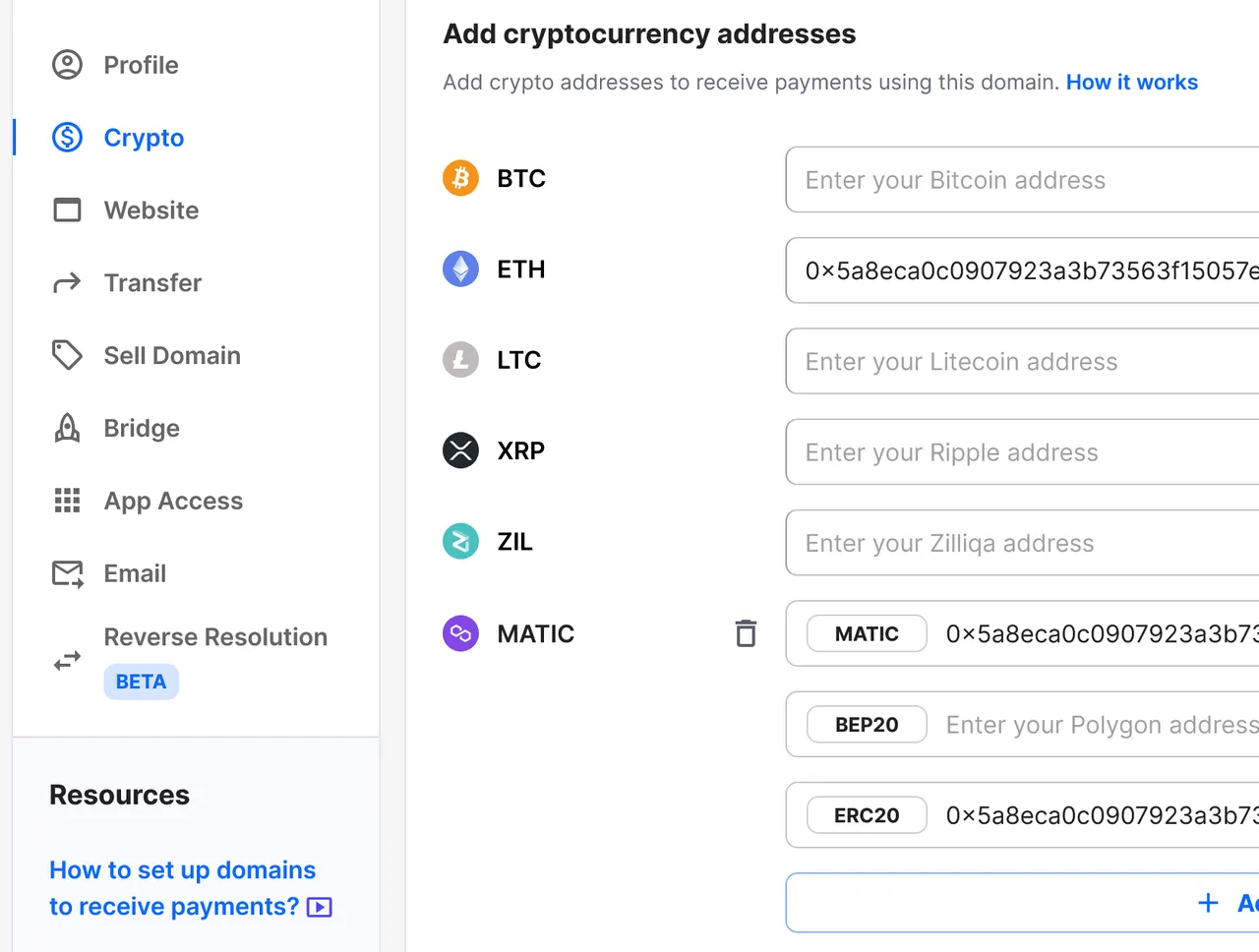Screen dimensions: 1259x952
Task: Click the Website window icon
Action: coord(67,209)
